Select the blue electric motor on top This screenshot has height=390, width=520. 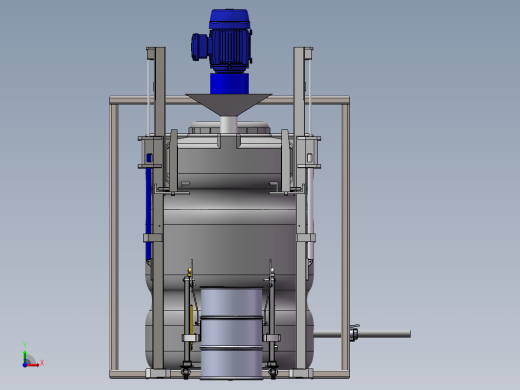pyautogui.click(x=230, y=41)
